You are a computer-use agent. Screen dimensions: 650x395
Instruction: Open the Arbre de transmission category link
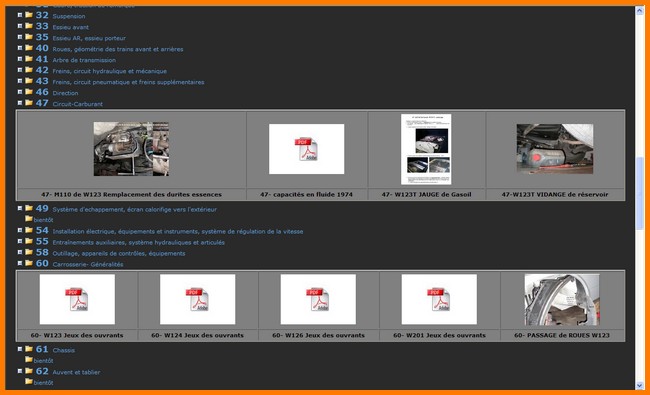(84, 60)
